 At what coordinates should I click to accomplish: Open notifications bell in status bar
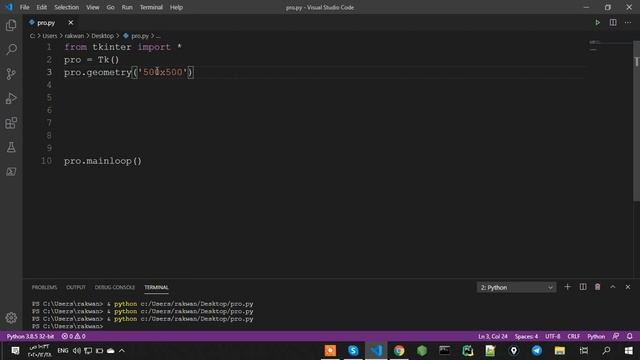[x=629, y=336]
